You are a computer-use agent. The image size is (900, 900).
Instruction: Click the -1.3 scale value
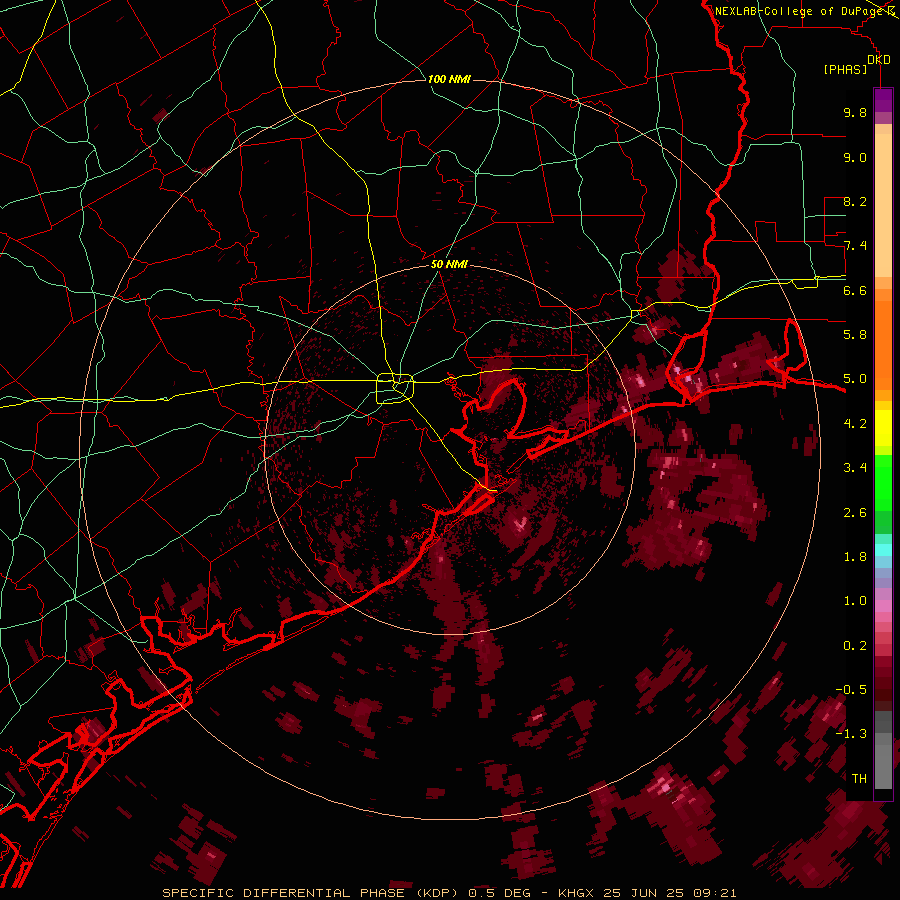[x=852, y=734]
